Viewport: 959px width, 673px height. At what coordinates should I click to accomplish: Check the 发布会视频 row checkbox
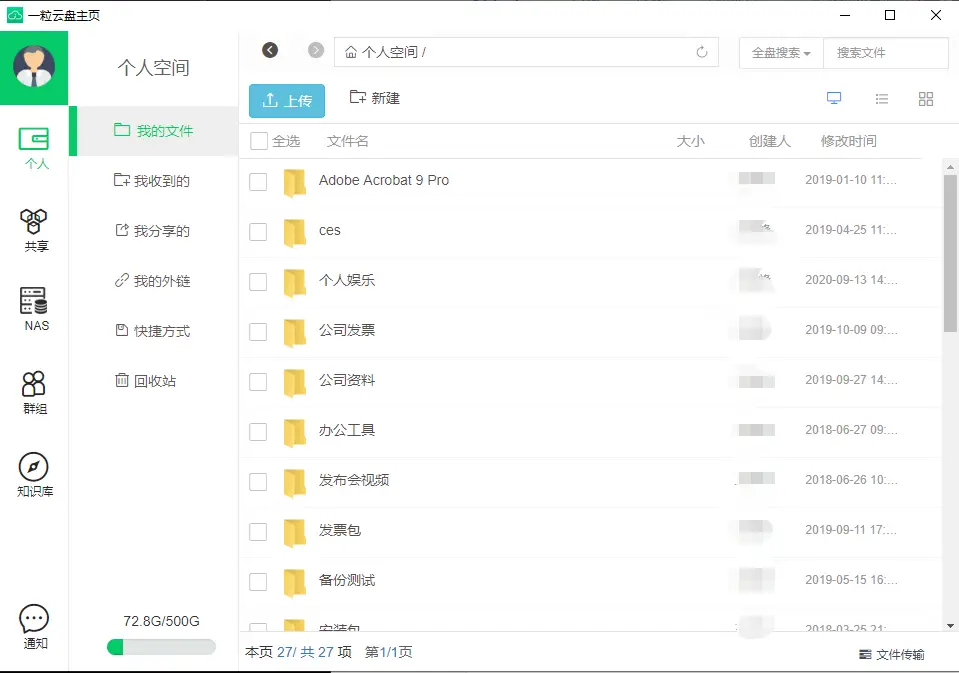click(x=258, y=483)
